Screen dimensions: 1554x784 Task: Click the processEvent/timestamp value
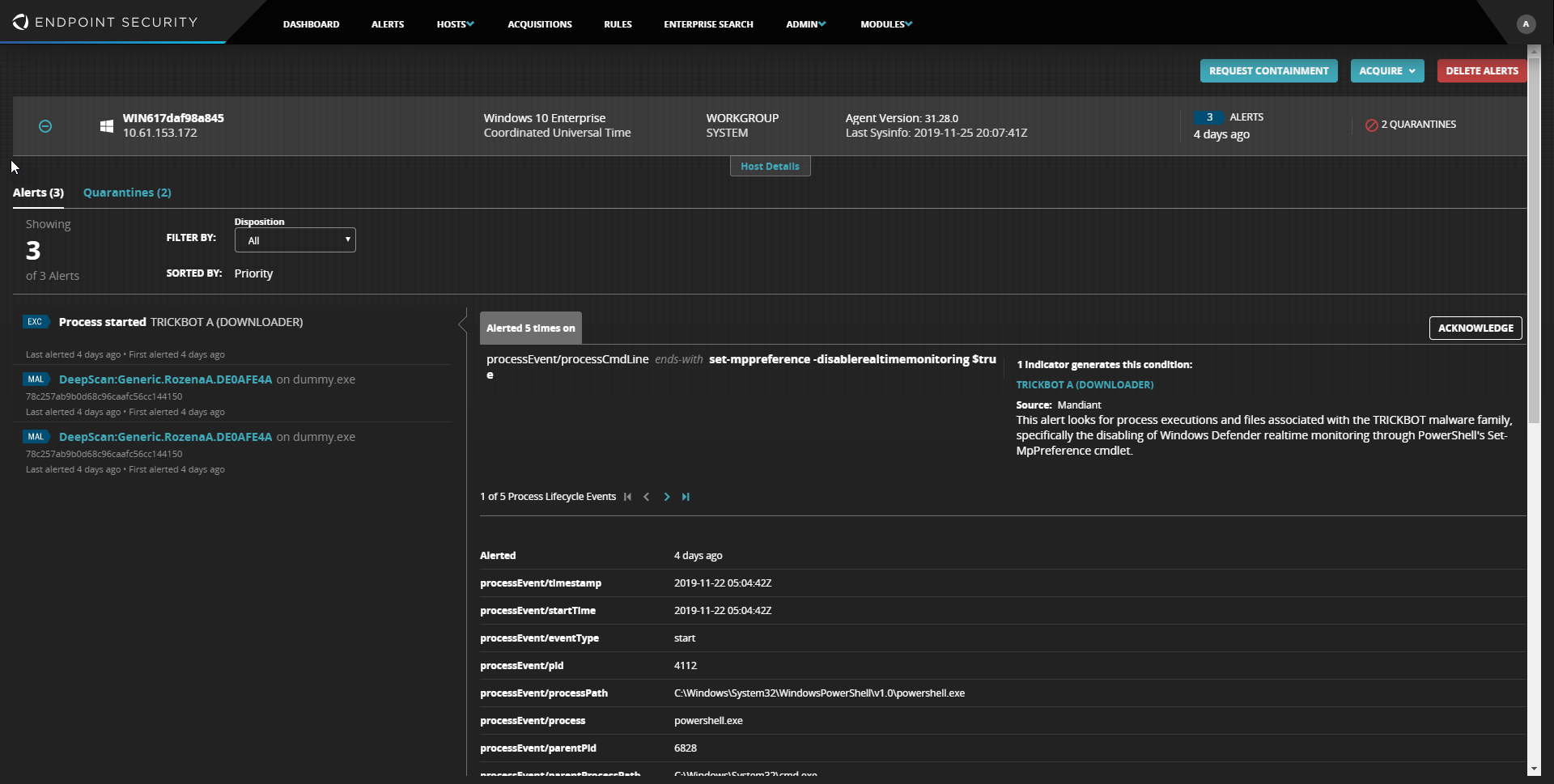(x=723, y=583)
